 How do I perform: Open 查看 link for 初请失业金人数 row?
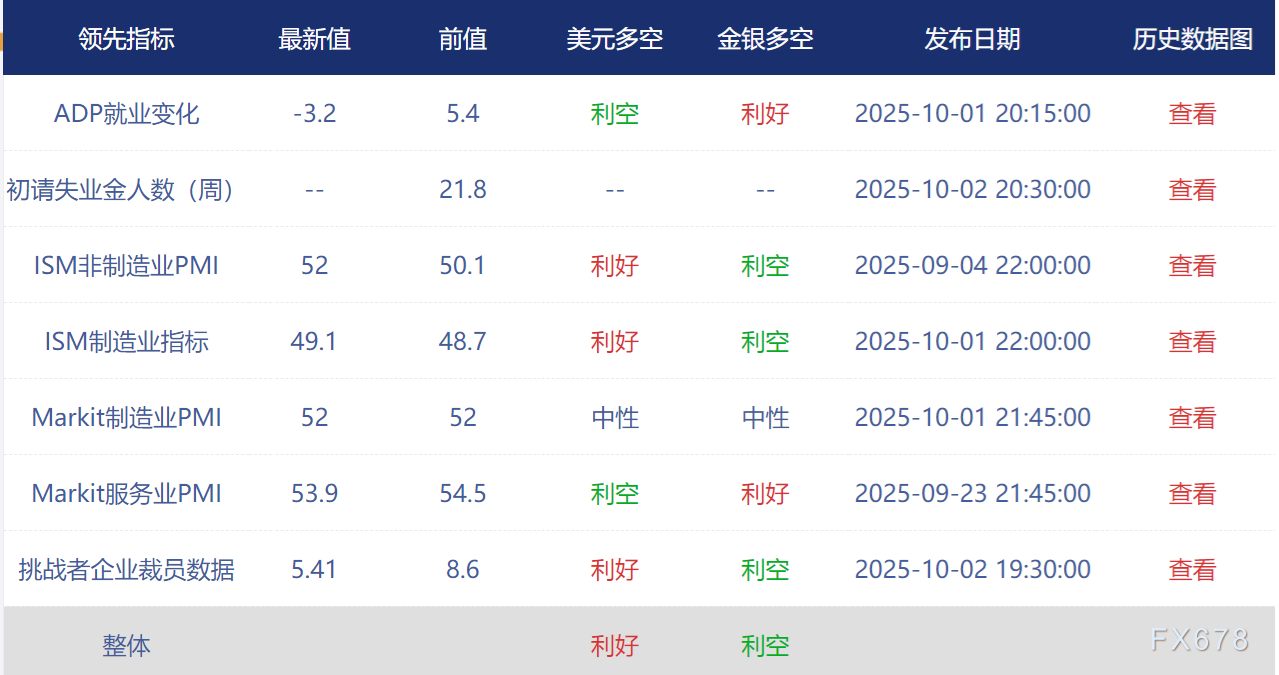[1192, 190]
